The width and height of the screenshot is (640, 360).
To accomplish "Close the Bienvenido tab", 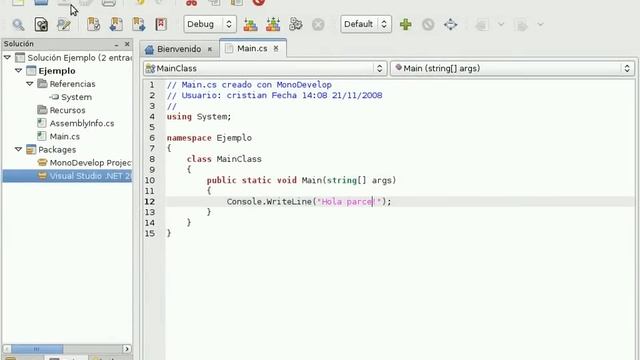I will (210, 49).
